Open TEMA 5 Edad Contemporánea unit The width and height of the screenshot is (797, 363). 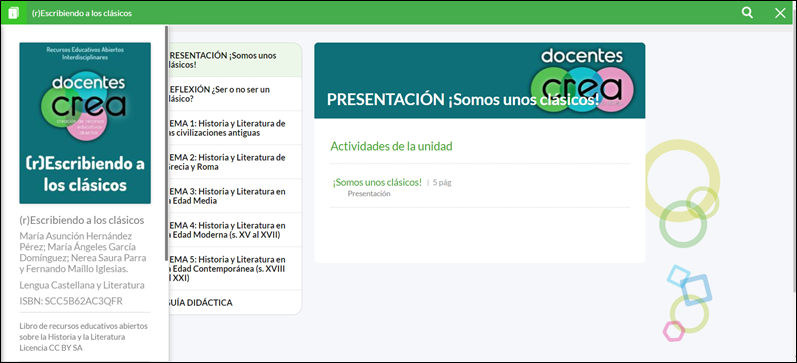pyautogui.click(x=235, y=269)
